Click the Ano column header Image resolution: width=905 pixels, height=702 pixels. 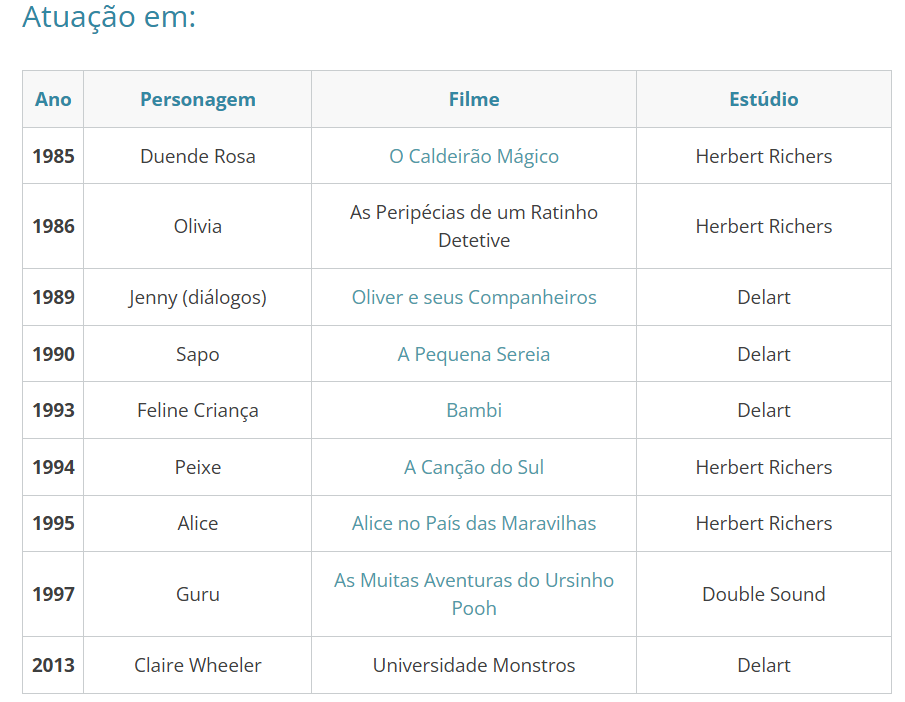point(53,99)
